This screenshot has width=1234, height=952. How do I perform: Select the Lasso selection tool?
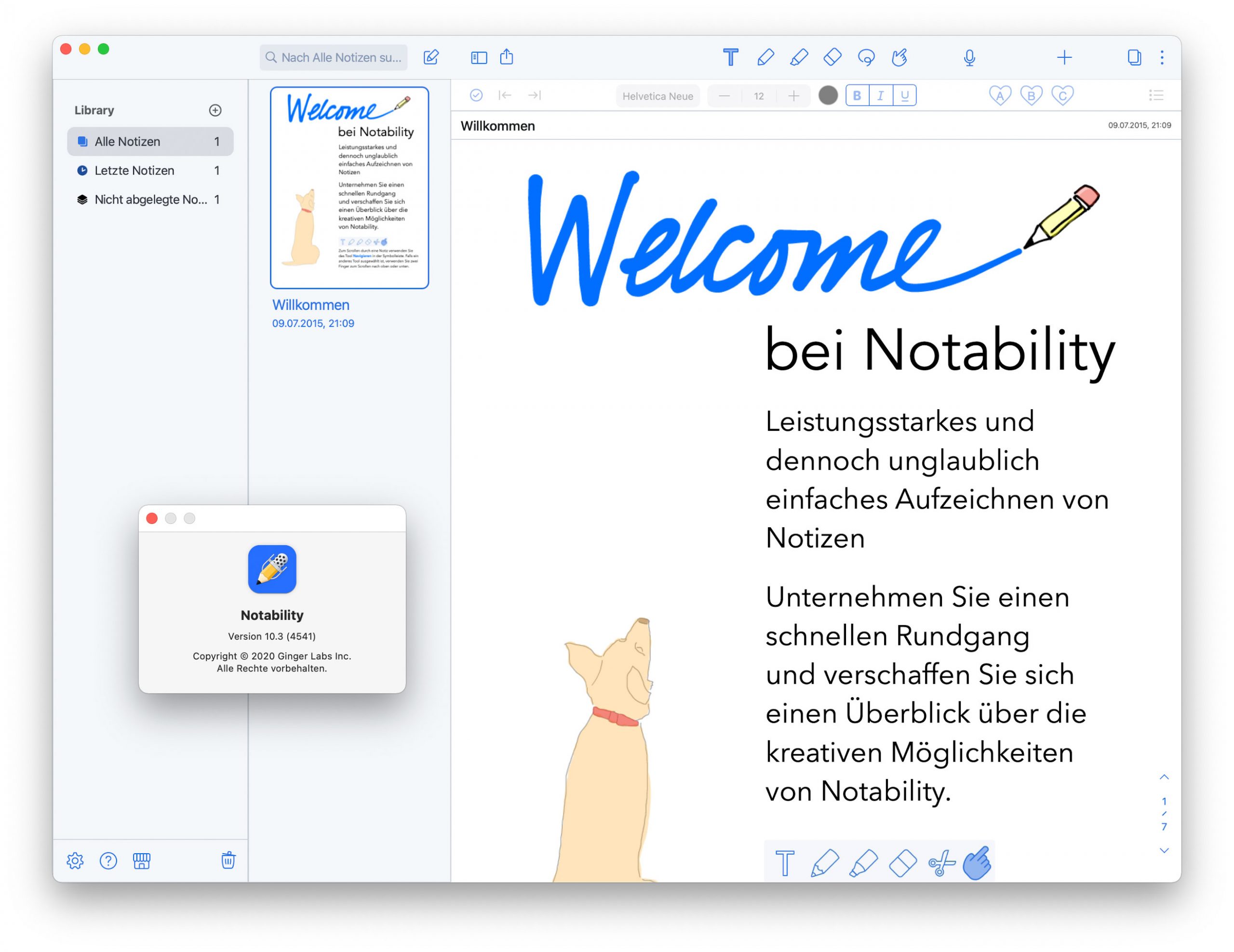click(866, 57)
